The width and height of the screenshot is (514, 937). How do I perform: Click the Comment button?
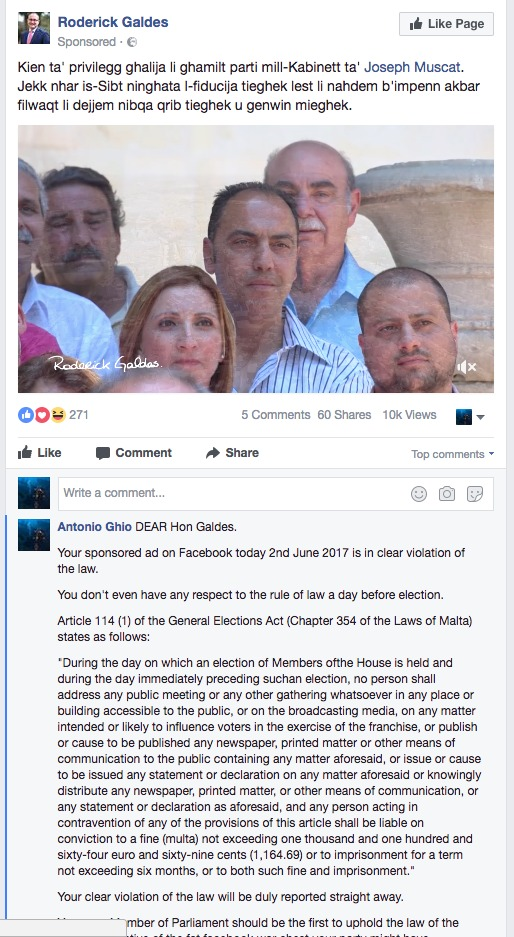click(x=134, y=453)
